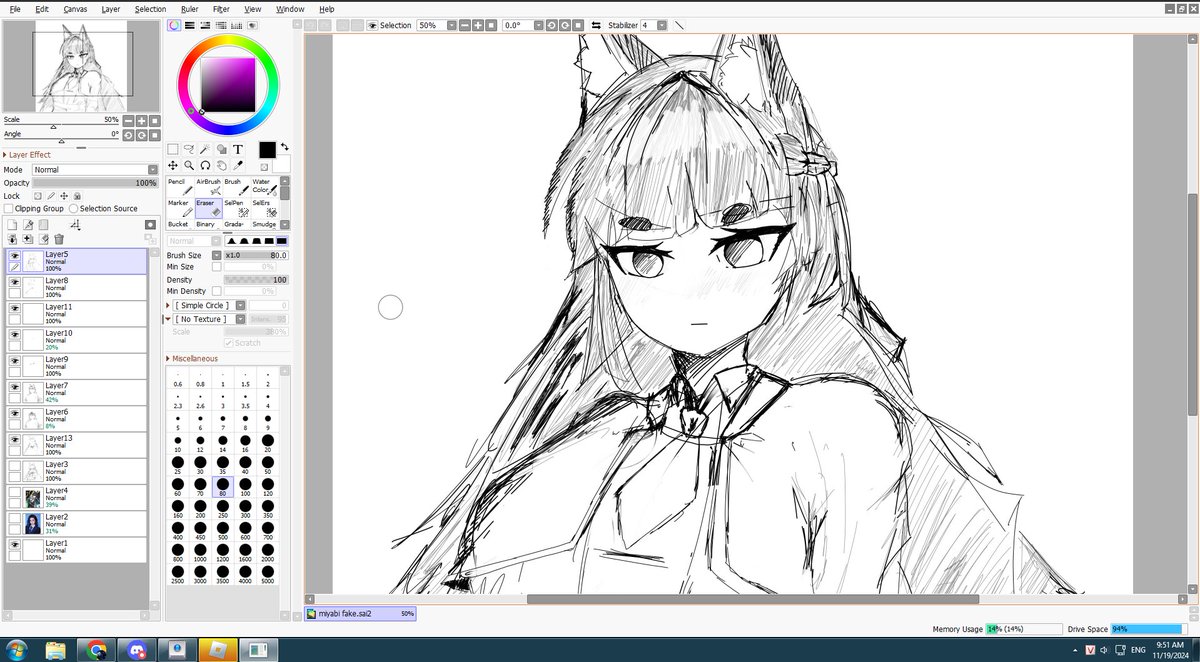This screenshot has width=1200, height=662.
Task: Choose the Pencil brush
Action: 178,187
